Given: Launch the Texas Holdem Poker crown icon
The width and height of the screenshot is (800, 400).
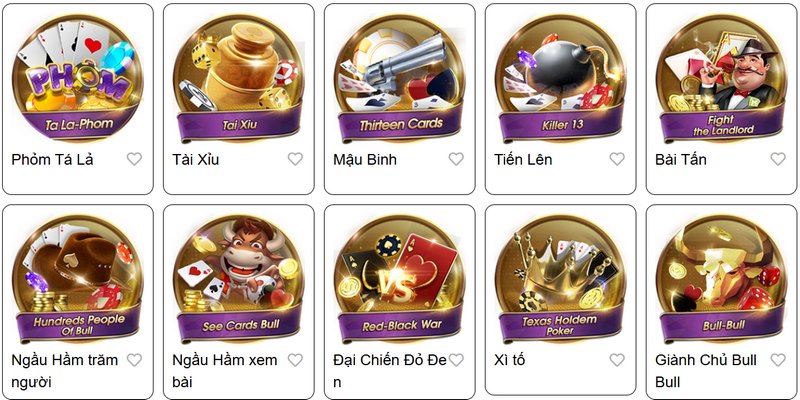Looking at the screenshot, I should (561, 279).
